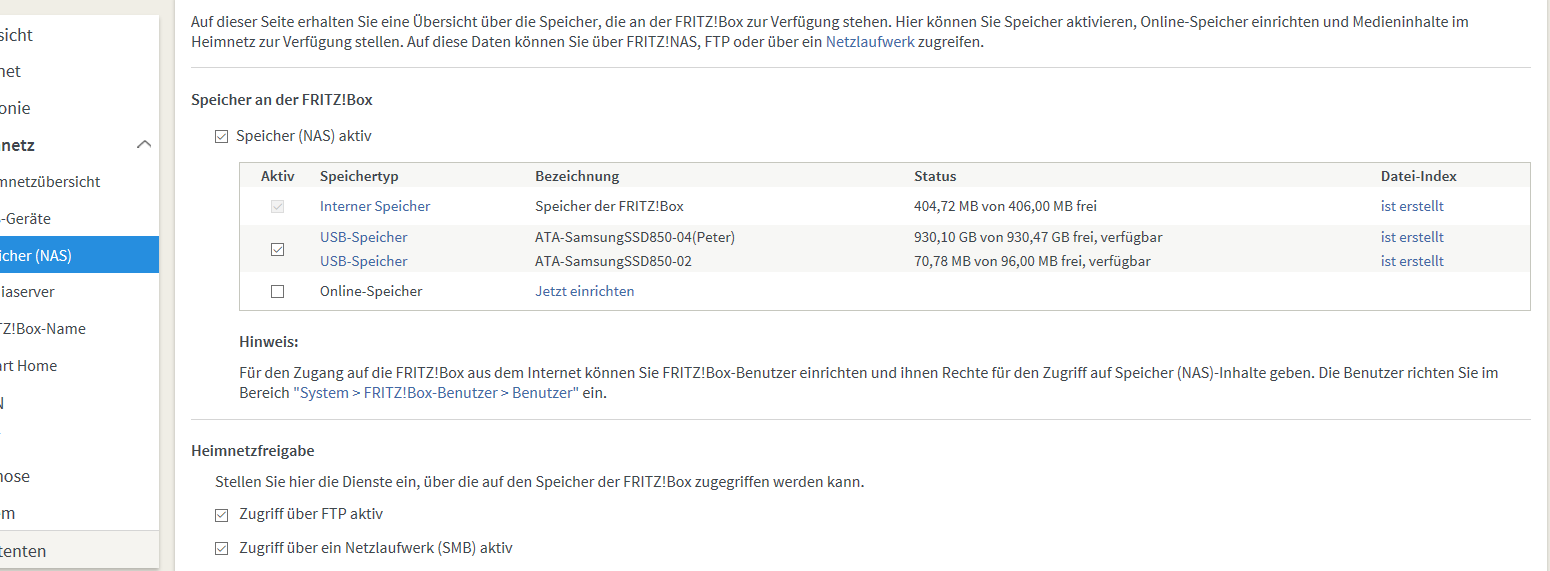
Task: Click ist erstellt for ATA-SamsungSSD850-02
Action: [1412, 261]
